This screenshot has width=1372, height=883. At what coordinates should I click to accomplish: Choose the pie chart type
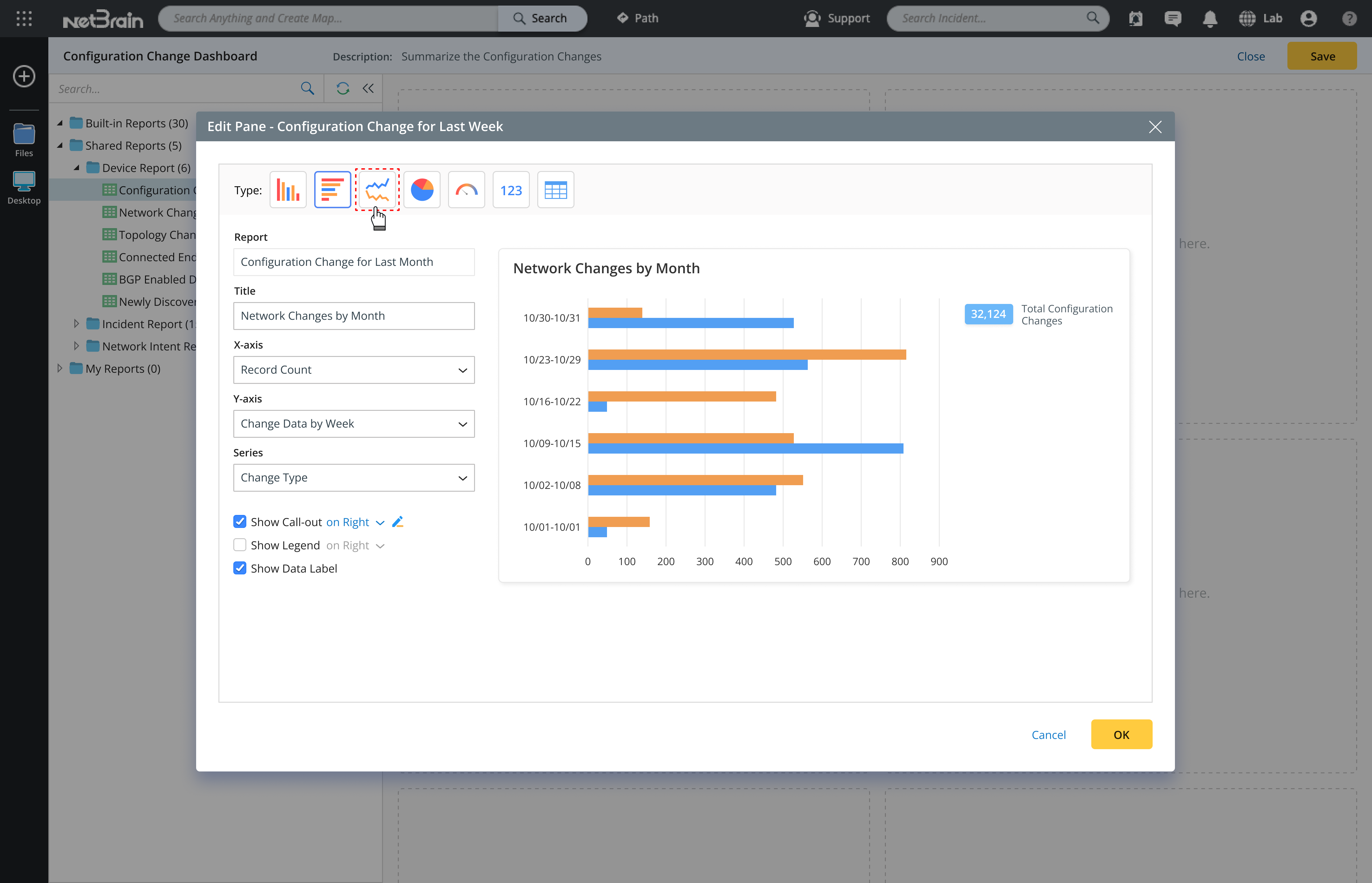point(422,190)
